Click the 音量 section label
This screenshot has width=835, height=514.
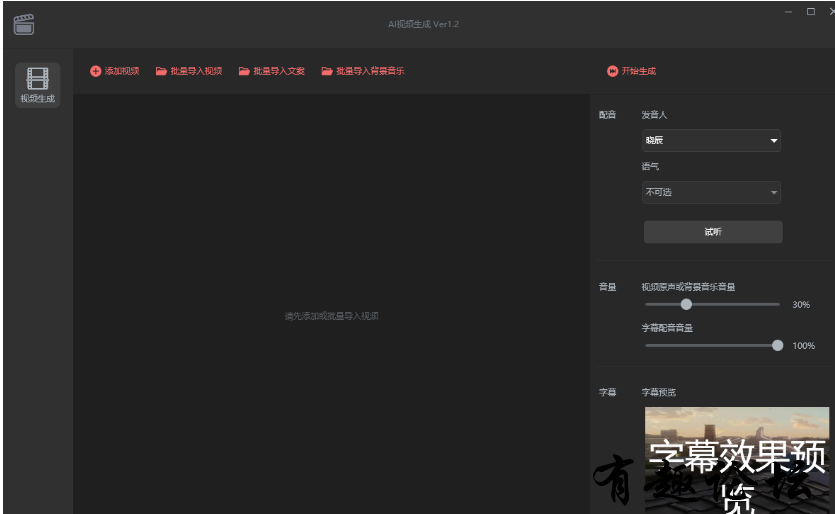607,287
